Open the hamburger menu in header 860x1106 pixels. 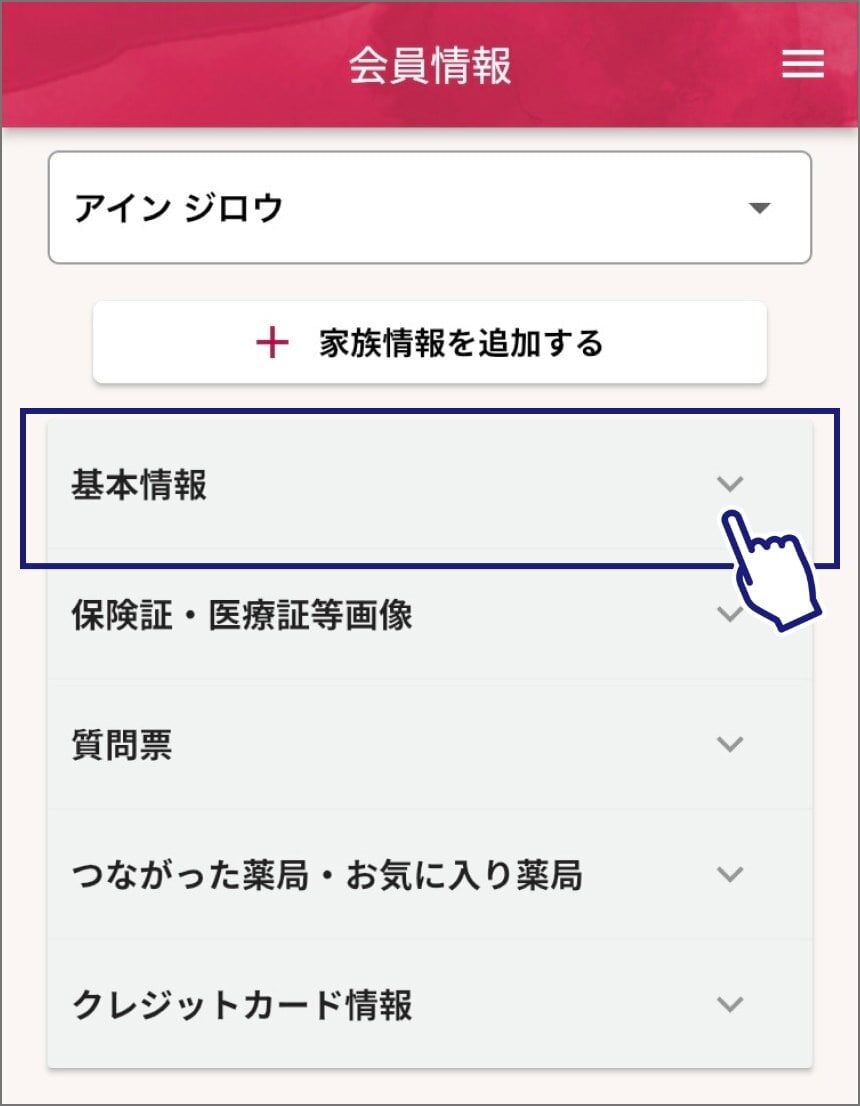(803, 64)
